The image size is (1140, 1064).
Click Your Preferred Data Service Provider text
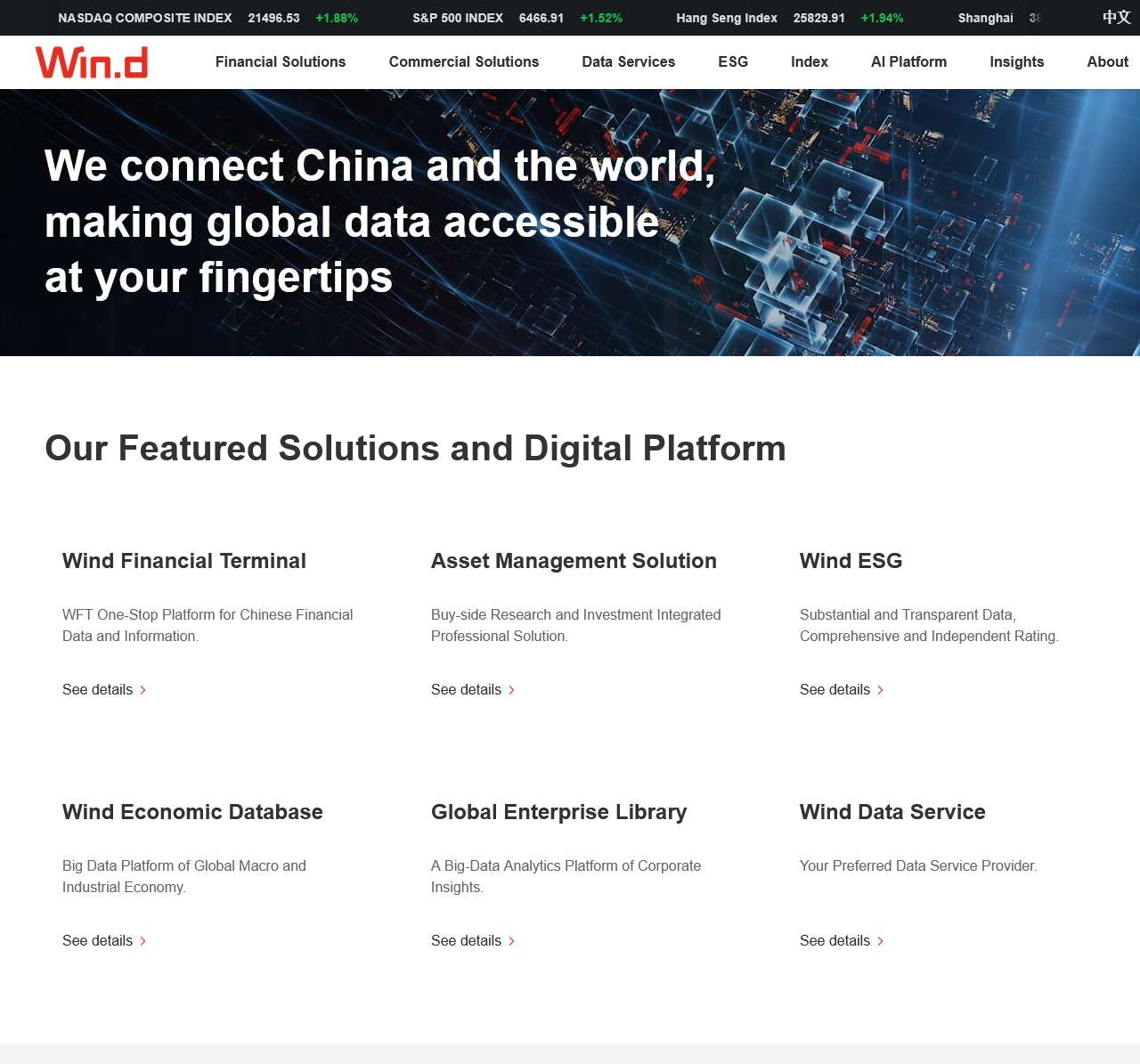tap(918, 865)
